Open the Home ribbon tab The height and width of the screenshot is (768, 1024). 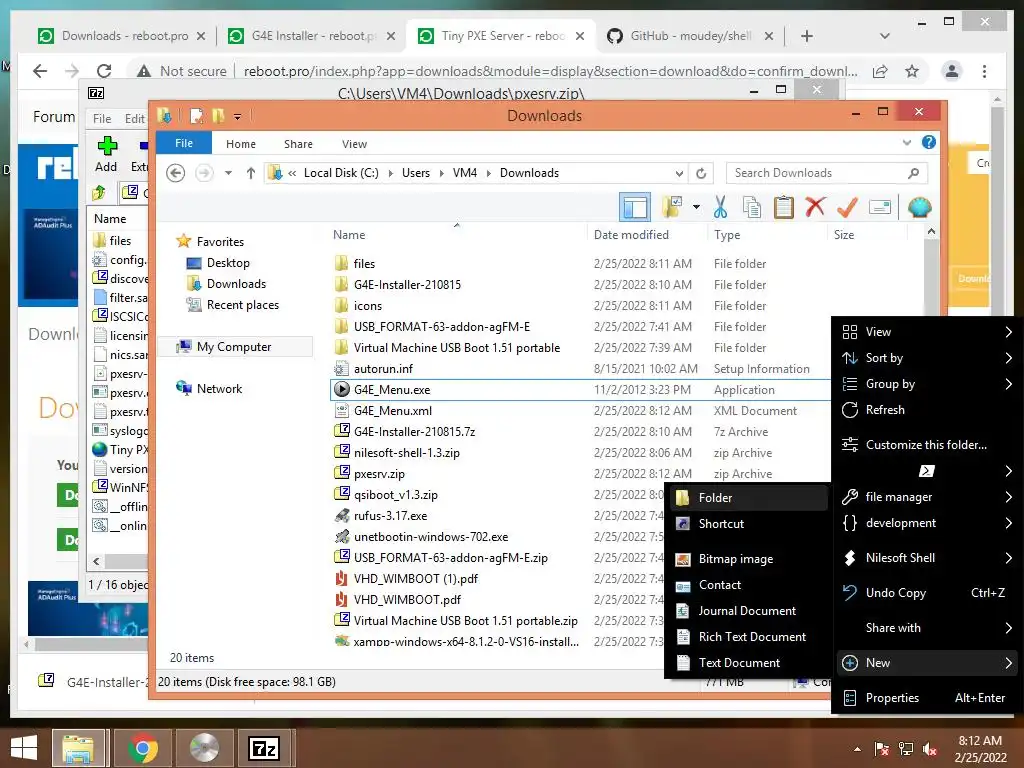pos(241,144)
